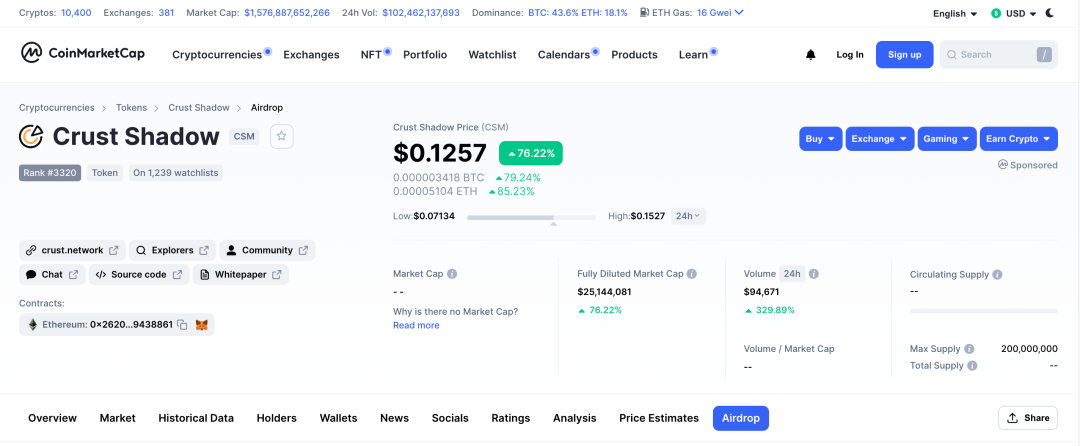Image resolution: width=1080 pixels, height=446 pixels.
Task: Click the CoinMarketCap logo
Action: coord(82,53)
